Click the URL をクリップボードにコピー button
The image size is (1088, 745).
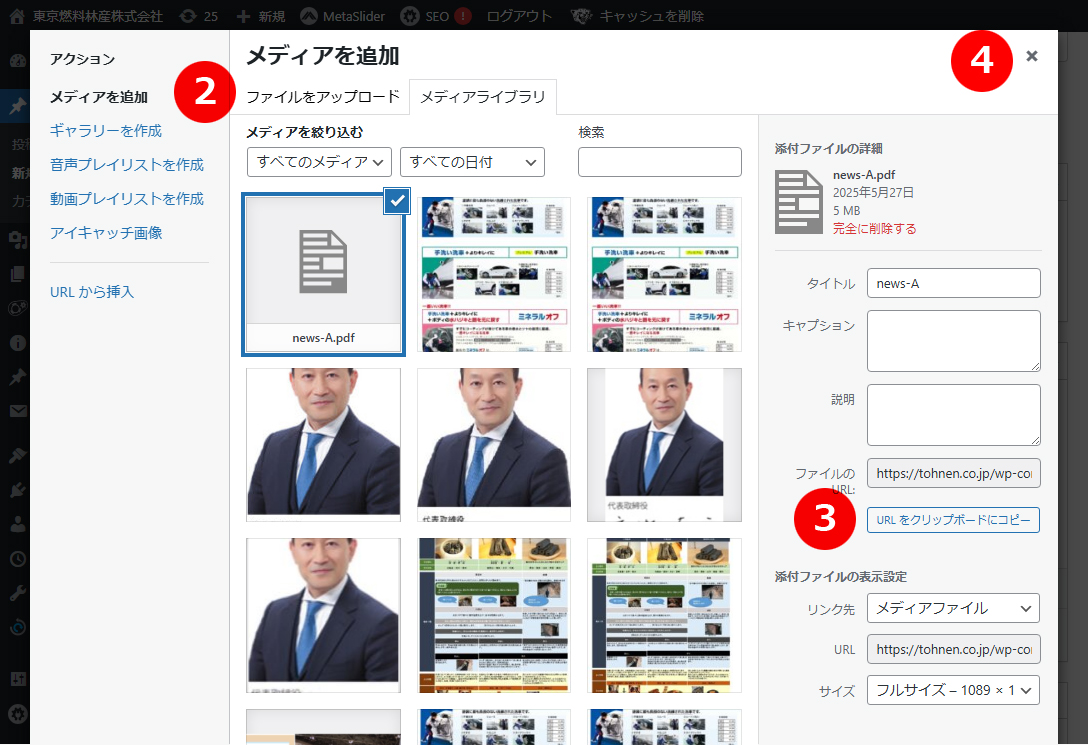[953, 520]
